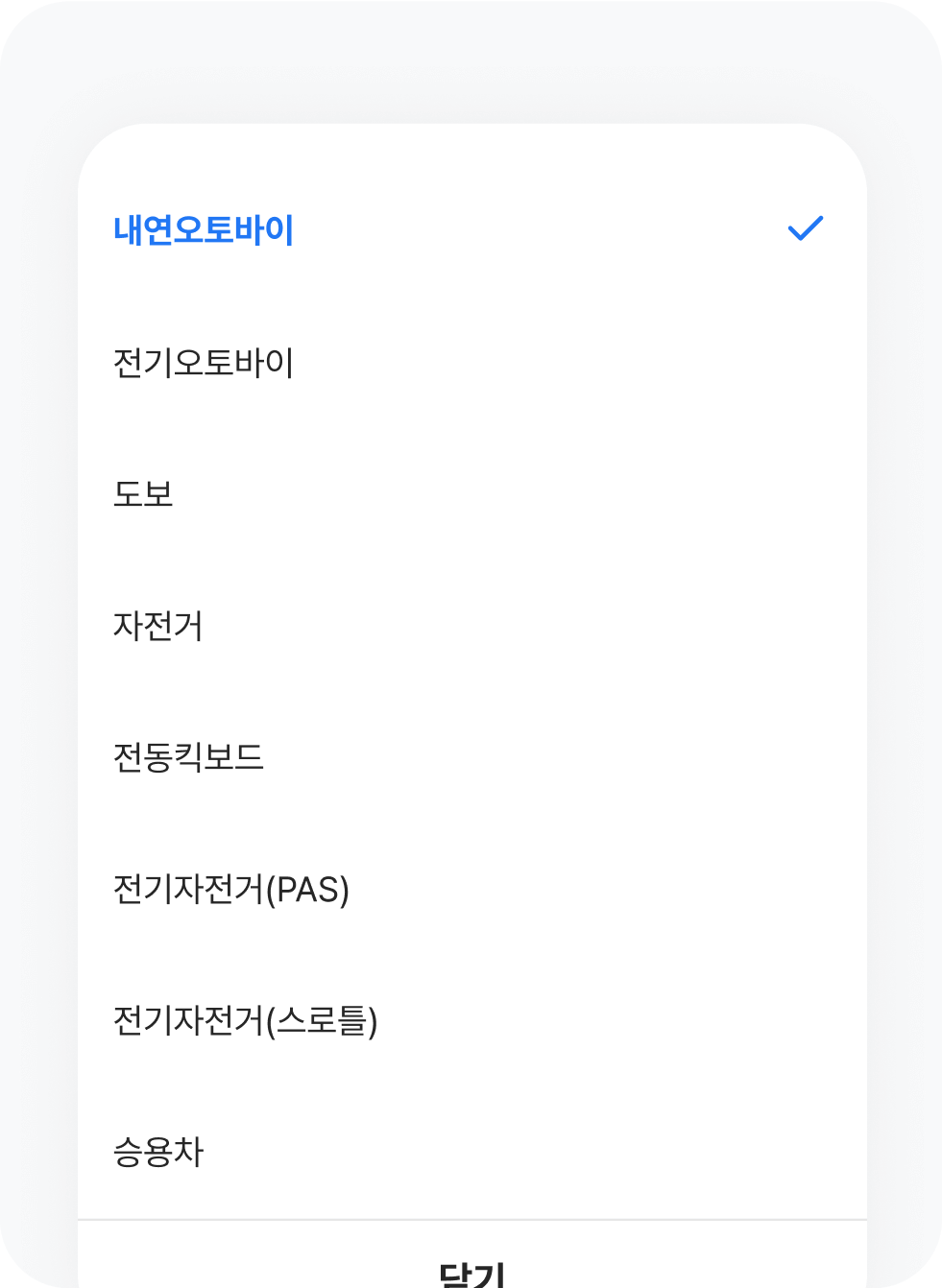Choose the 전기자전거(PAS) entry
Image resolution: width=942 pixels, height=1288 pixels.
[x=231, y=890]
